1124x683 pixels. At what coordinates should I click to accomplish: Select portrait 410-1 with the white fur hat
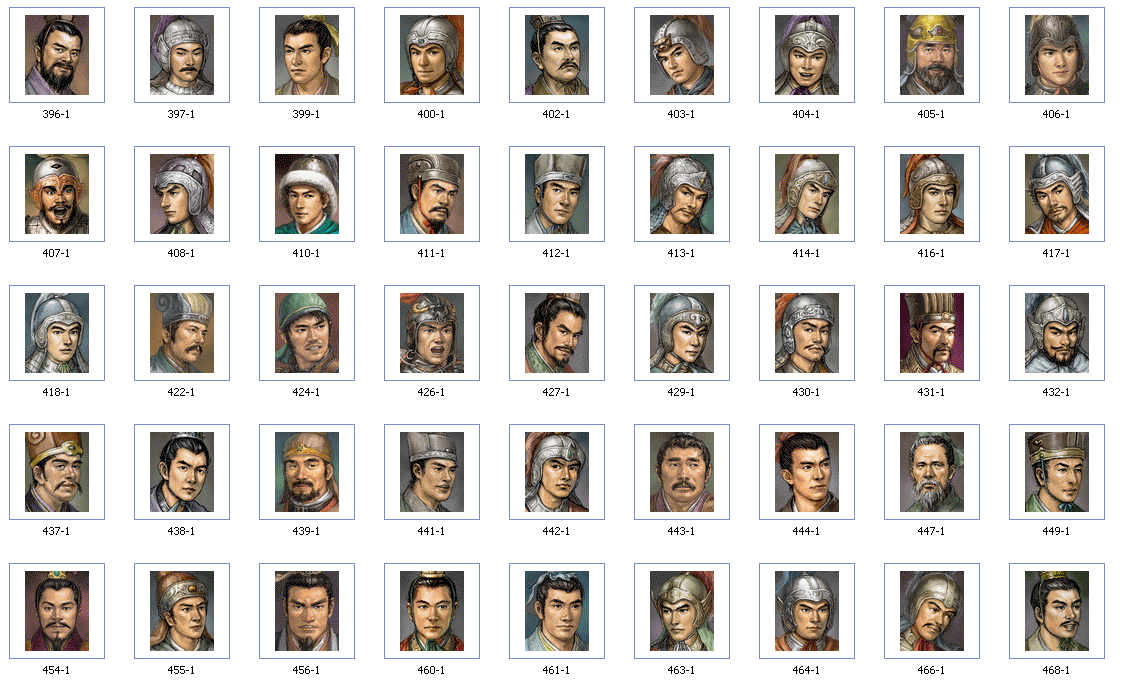tap(307, 194)
